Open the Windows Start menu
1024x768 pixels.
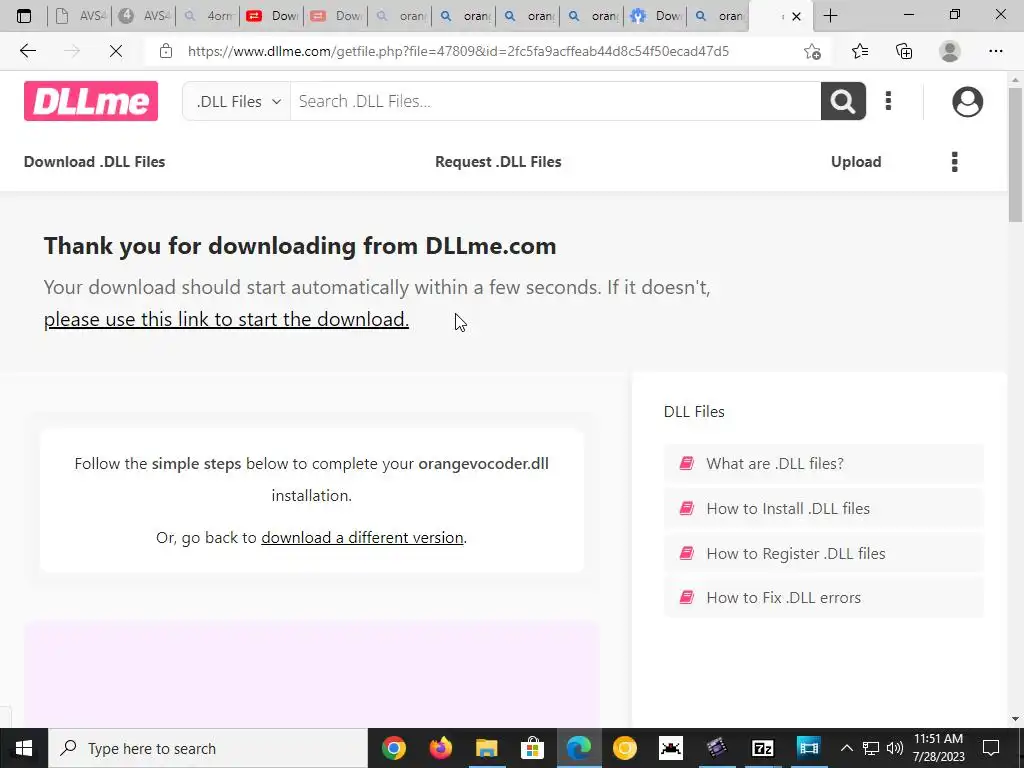24,748
